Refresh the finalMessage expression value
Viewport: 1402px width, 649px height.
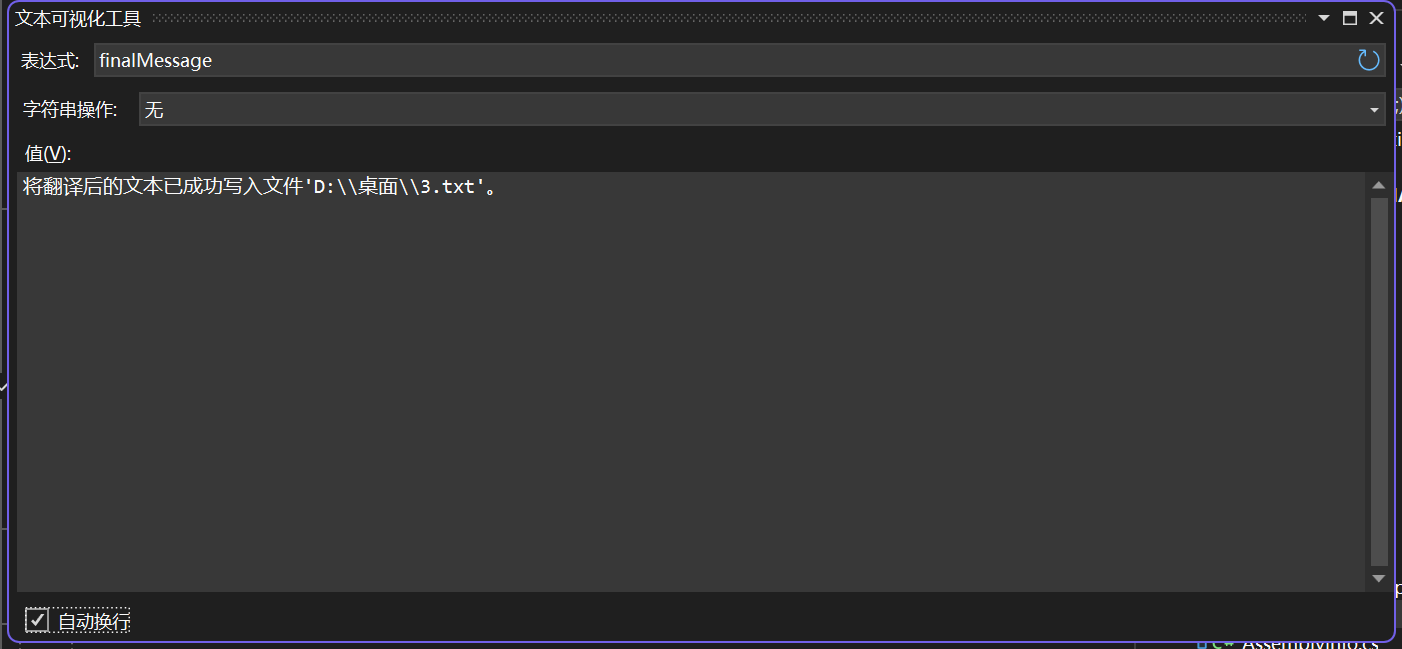pyautogui.click(x=1368, y=60)
